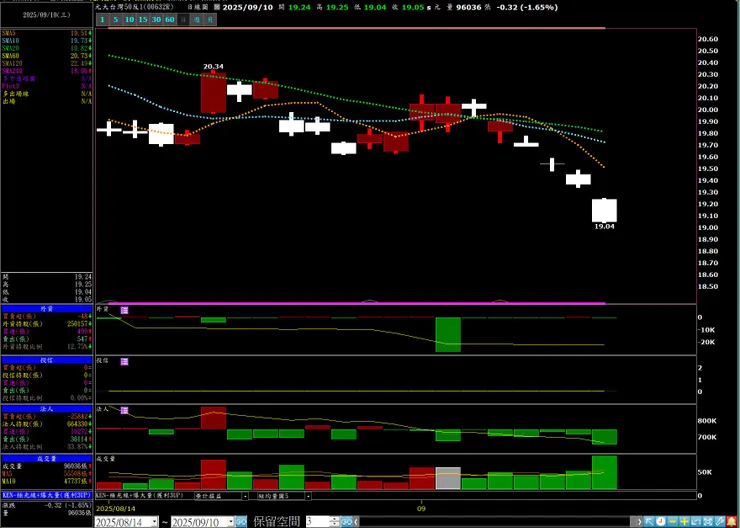The height and width of the screenshot is (528, 740).
Task: Click the 法人 panel settings icon
Action: tap(125, 411)
